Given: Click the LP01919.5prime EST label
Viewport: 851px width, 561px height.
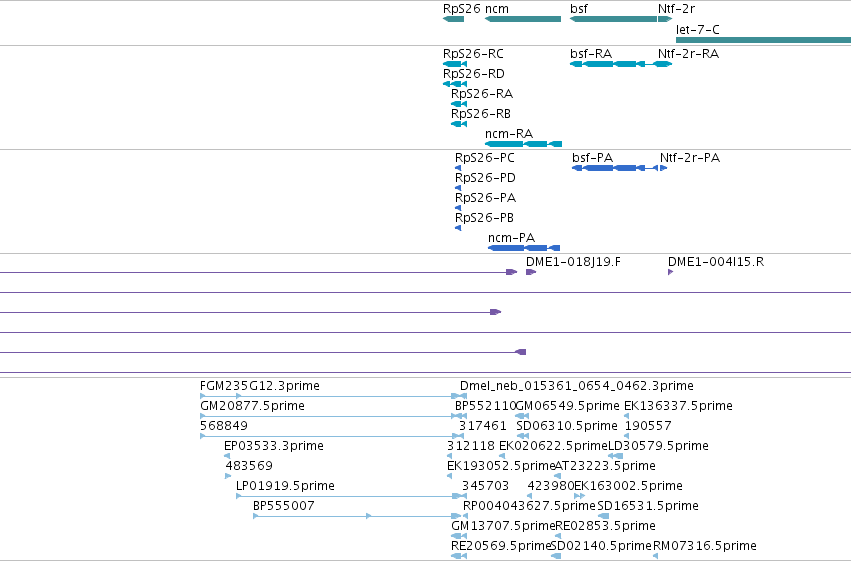Looking at the screenshot, I should click(x=285, y=486).
